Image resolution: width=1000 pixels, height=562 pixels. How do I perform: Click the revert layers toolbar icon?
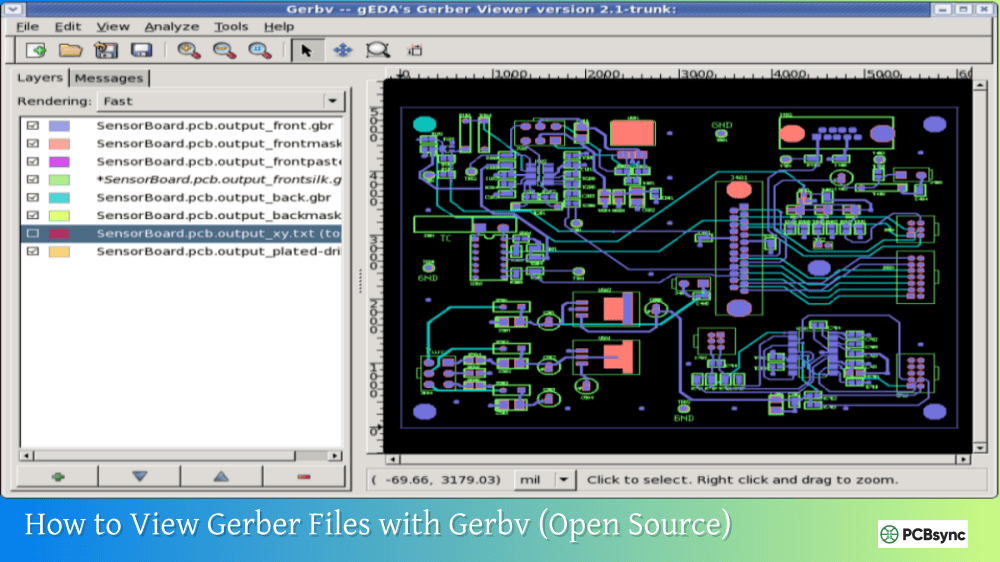106,50
